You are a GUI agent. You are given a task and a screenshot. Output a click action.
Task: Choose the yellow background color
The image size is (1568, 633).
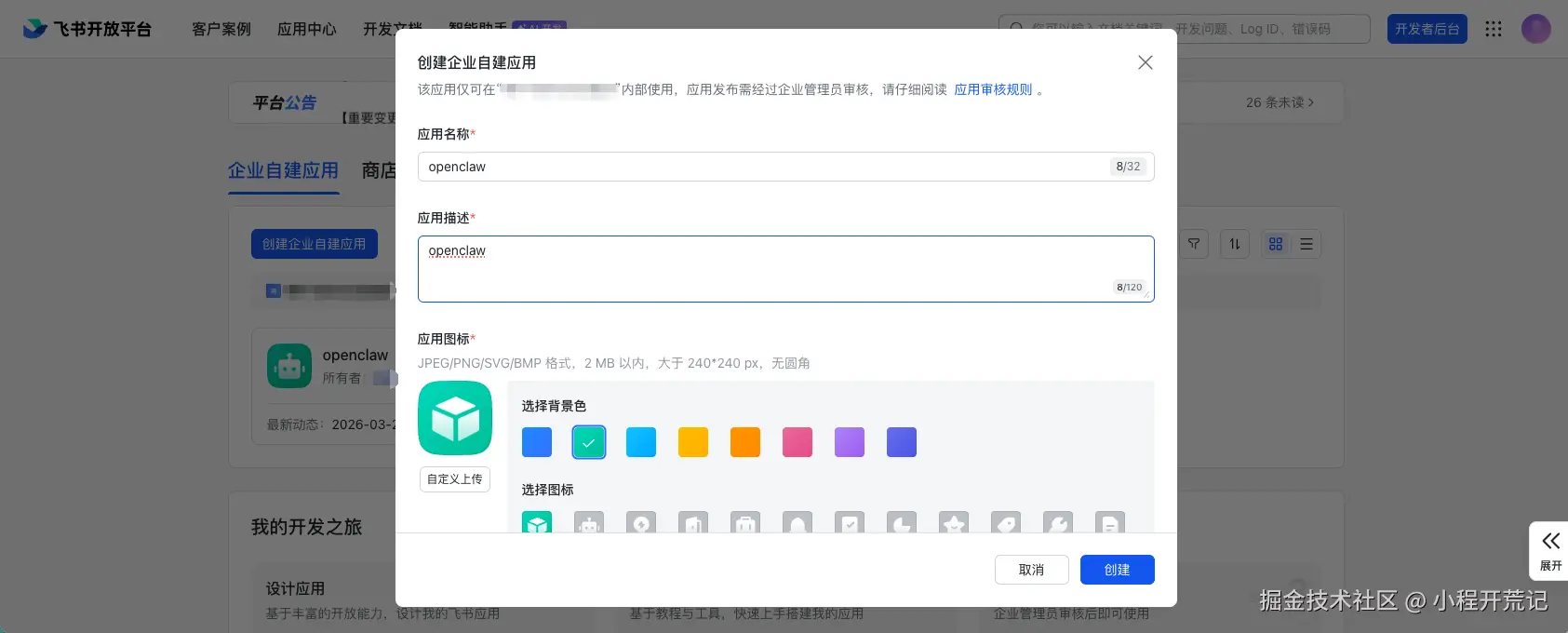(x=693, y=442)
